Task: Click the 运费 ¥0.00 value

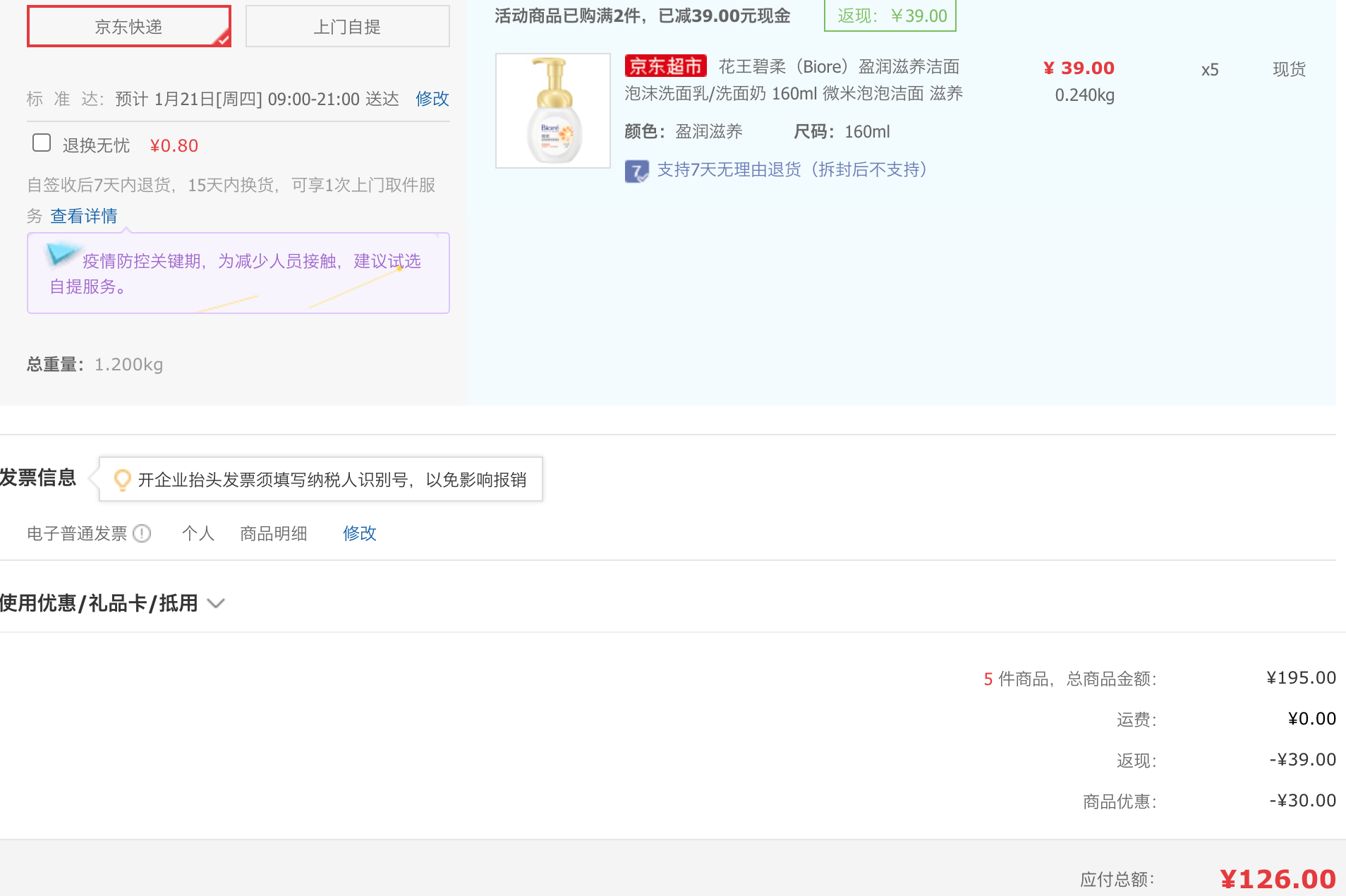Action: pos(1312,719)
